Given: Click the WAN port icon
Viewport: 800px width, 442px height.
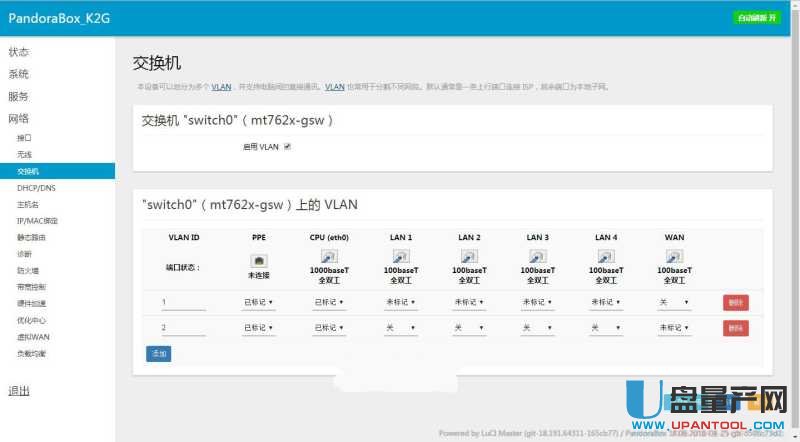Looking at the screenshot, I should (674, 257).
